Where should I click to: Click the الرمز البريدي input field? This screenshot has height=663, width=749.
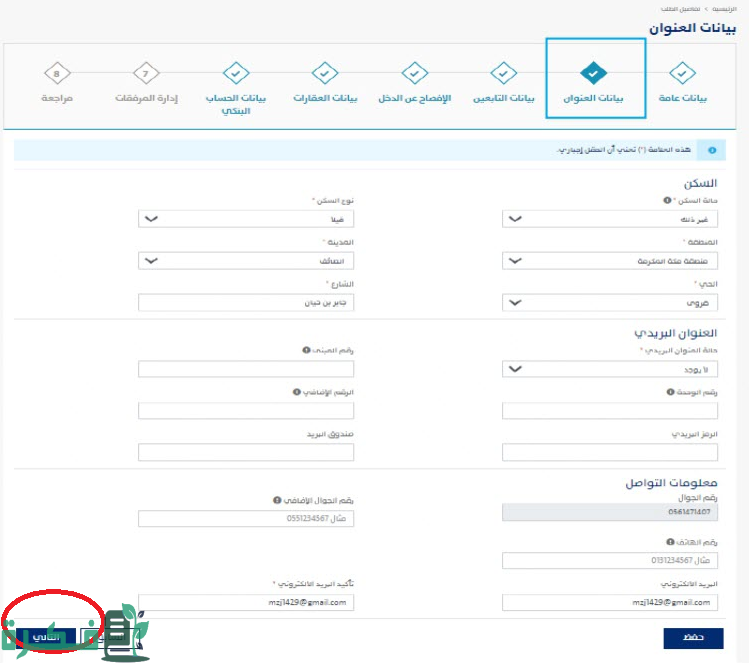(610, 452)
